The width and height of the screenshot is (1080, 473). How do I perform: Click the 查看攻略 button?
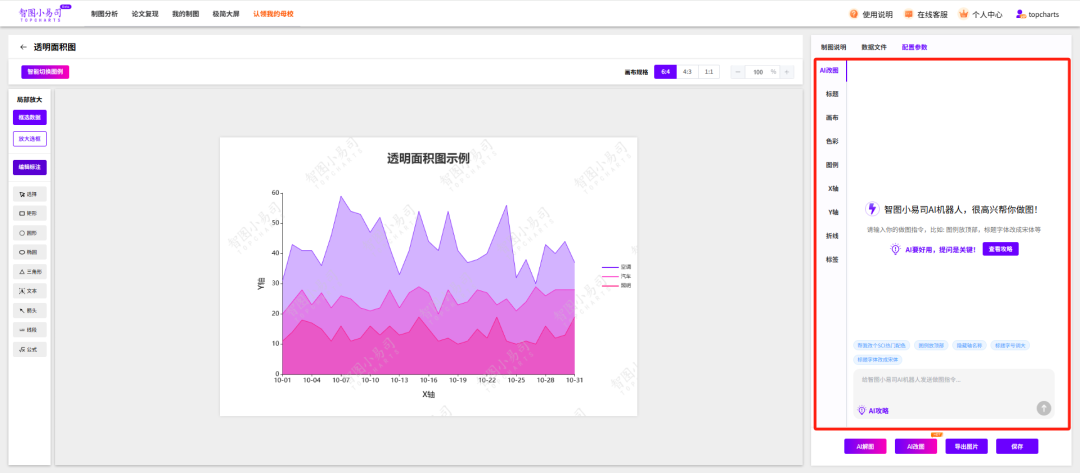(1001, 249)
